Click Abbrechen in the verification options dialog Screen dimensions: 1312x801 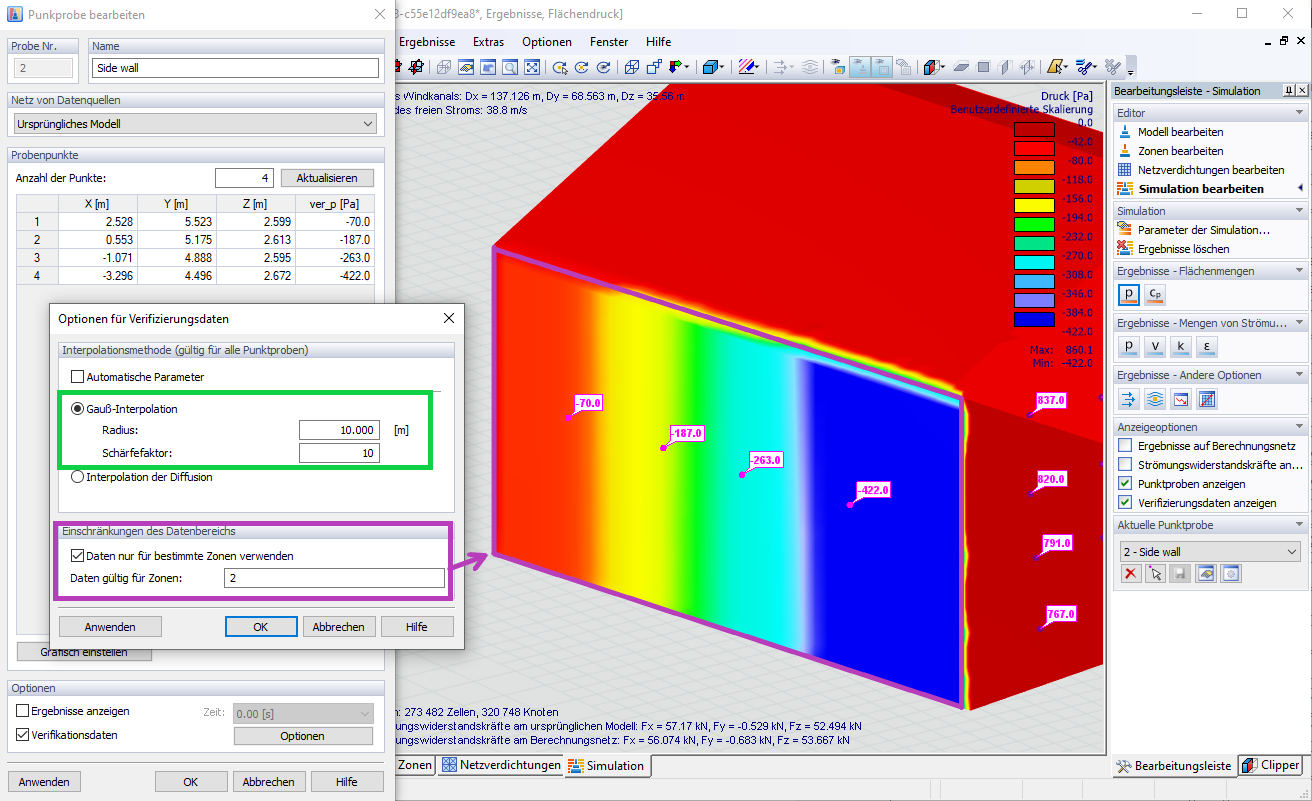(x=339, y=627)
